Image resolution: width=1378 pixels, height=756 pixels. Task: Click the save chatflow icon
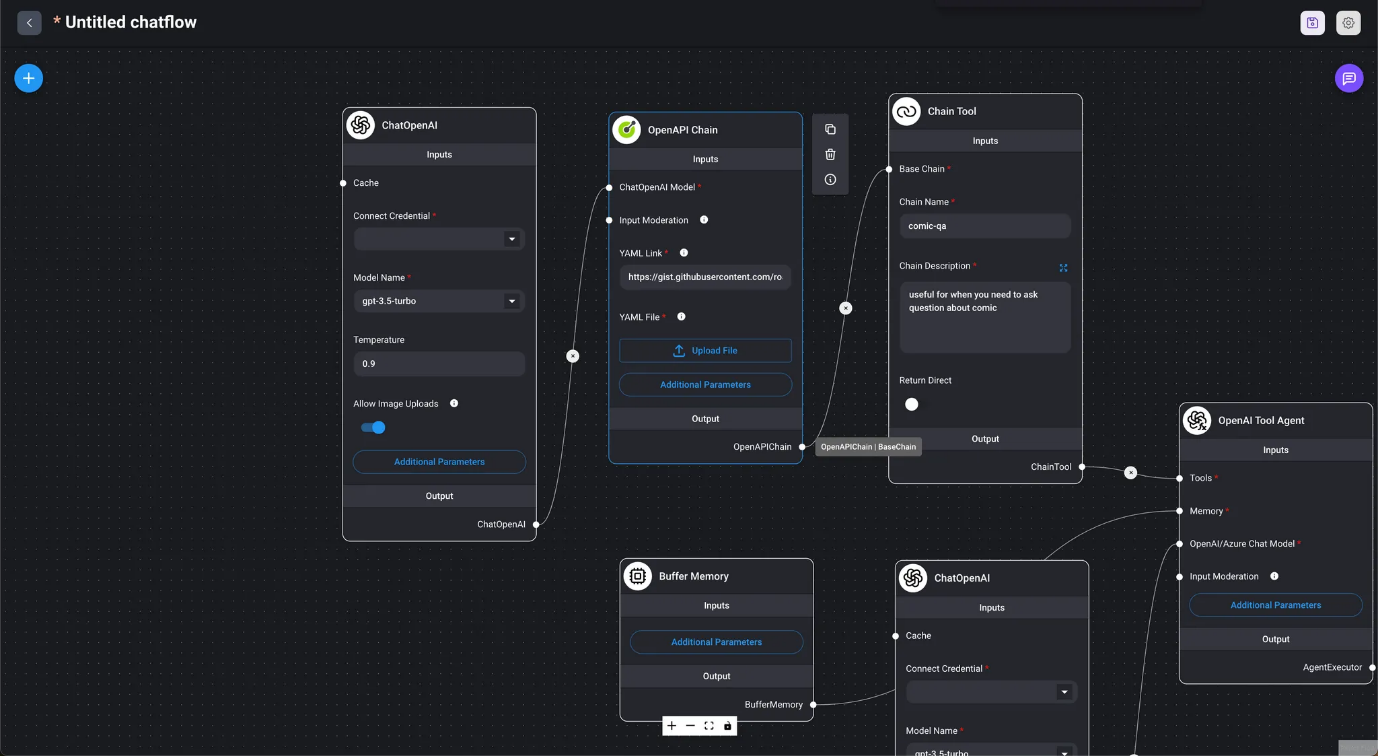pyautogui.click(x=1312, y=23)
